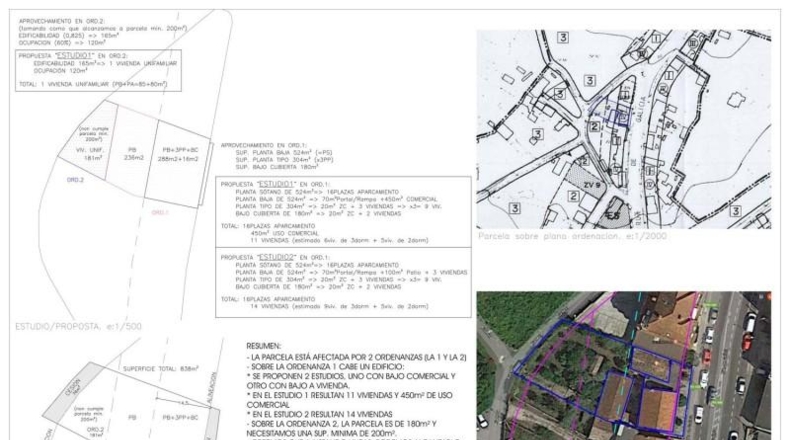
Task: Click the zoning map image
Action: tap(624, 129)
